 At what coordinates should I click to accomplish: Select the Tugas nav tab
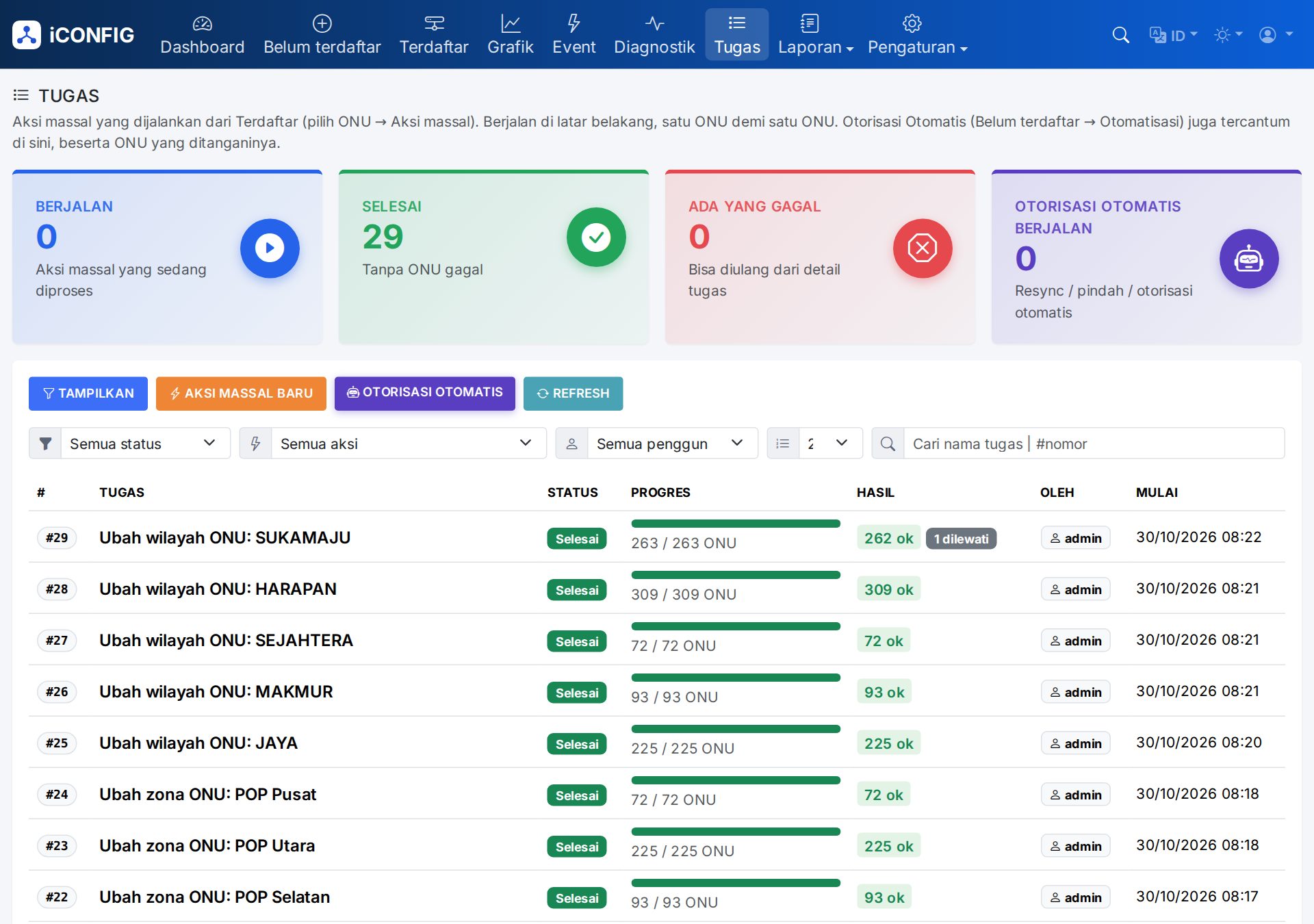(x=737, y=35)
